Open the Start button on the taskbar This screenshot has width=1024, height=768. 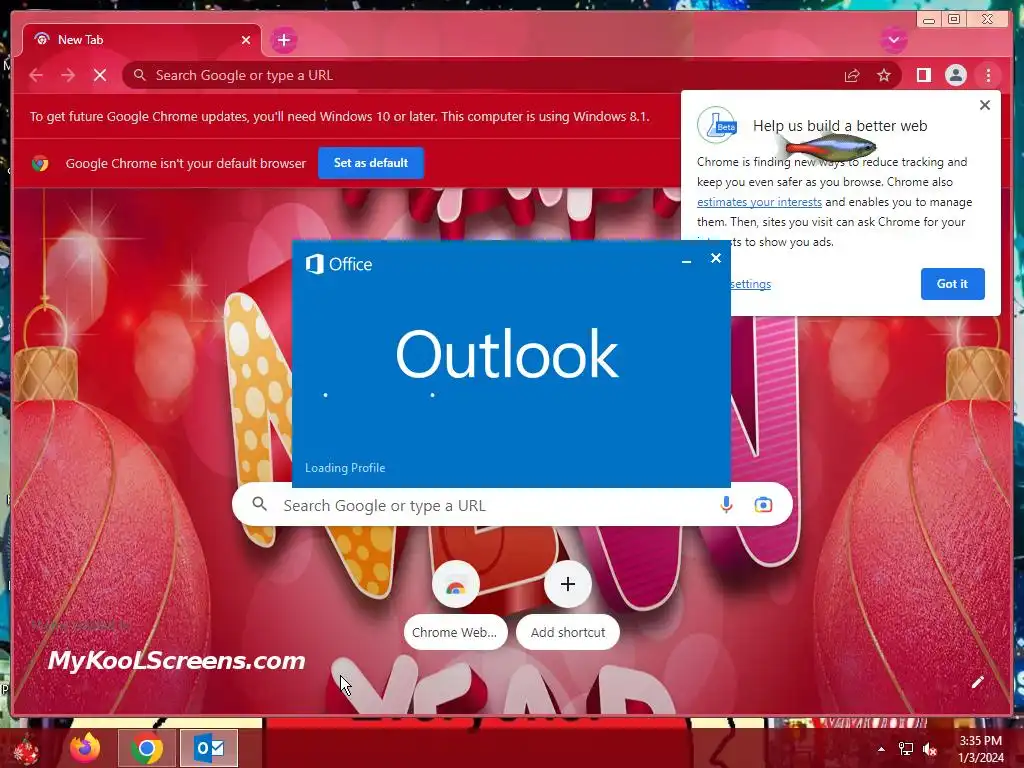[x=25, y=749]
